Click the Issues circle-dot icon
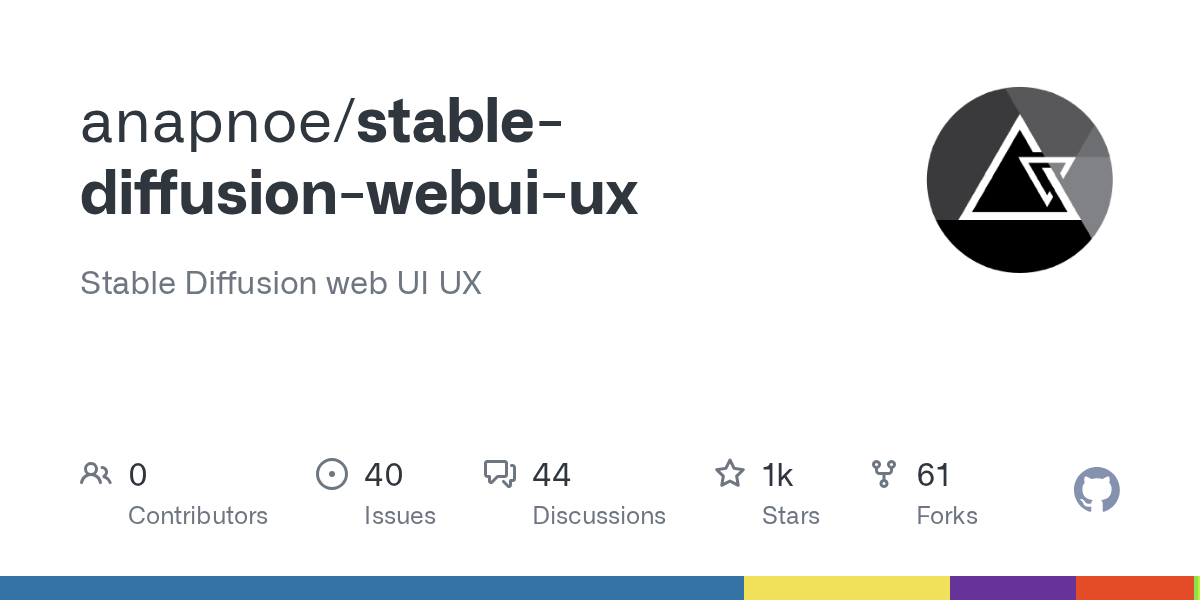The width and height of the screenshot is (1200, 600). [331, 474]
